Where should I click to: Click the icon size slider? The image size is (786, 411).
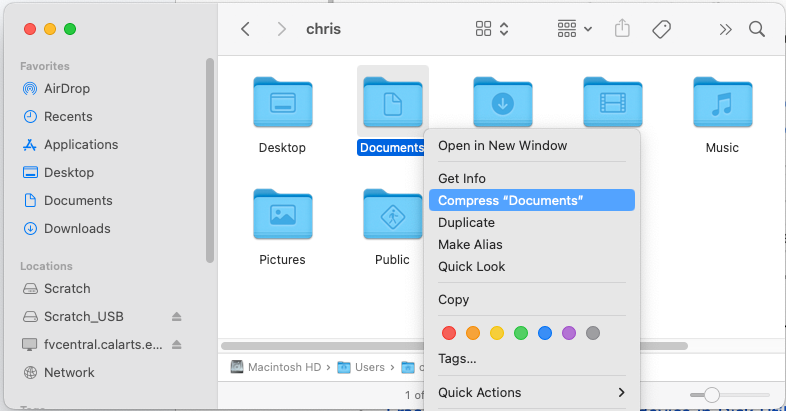730,395
